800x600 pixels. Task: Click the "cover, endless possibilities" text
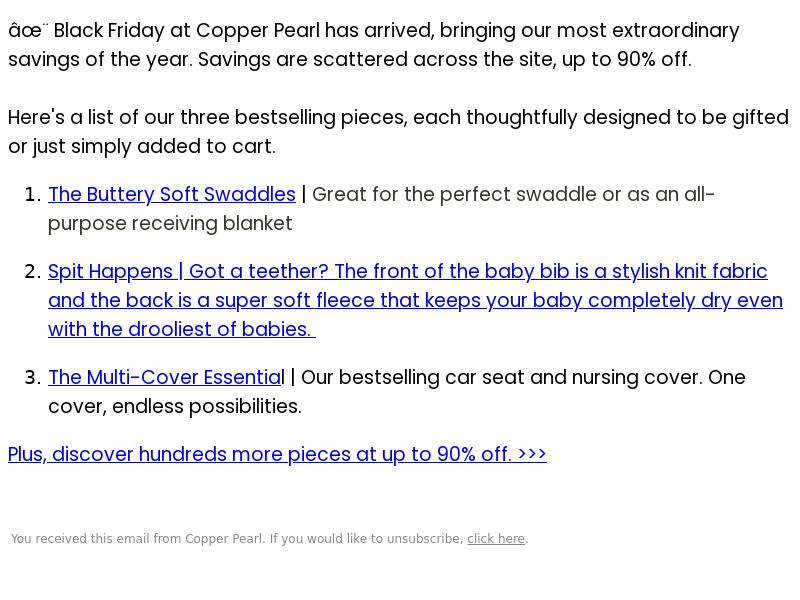pyautogui.click(x=175, y=407)
